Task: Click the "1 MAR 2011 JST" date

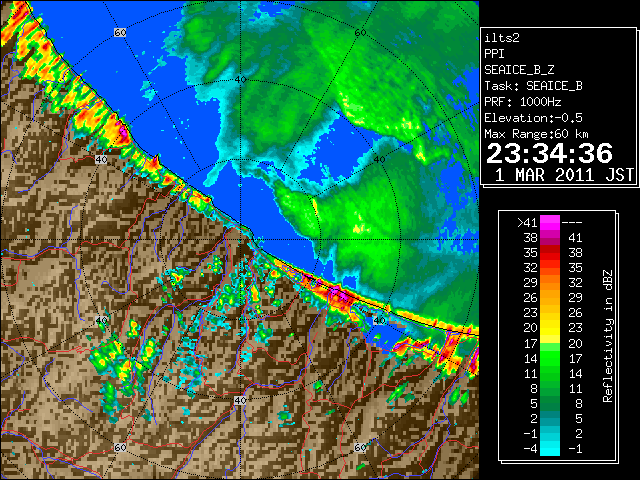Action: coord(564,175)
